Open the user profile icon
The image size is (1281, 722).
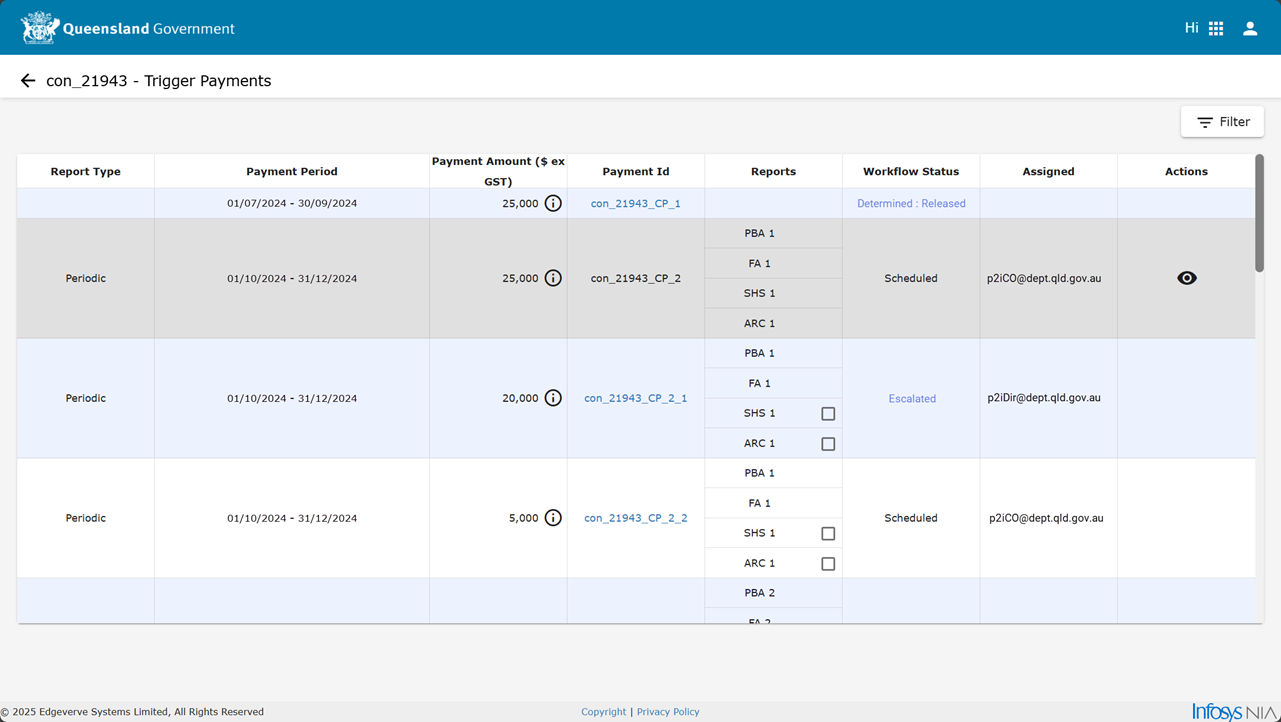[x=1250, y=29]
